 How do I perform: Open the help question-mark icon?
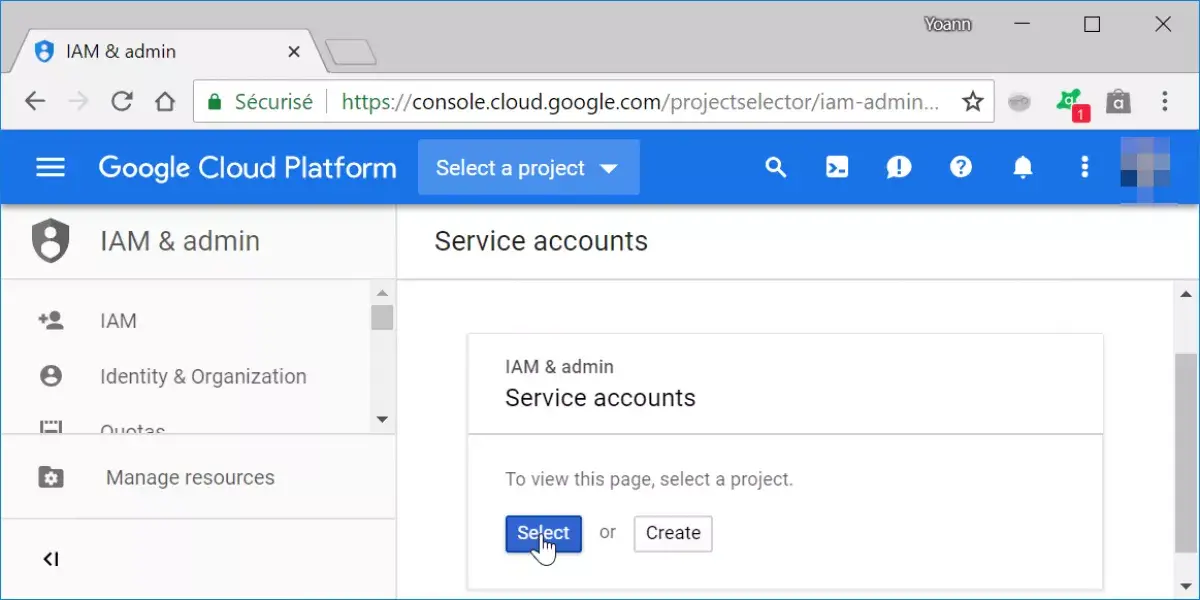tap(961, 167)
